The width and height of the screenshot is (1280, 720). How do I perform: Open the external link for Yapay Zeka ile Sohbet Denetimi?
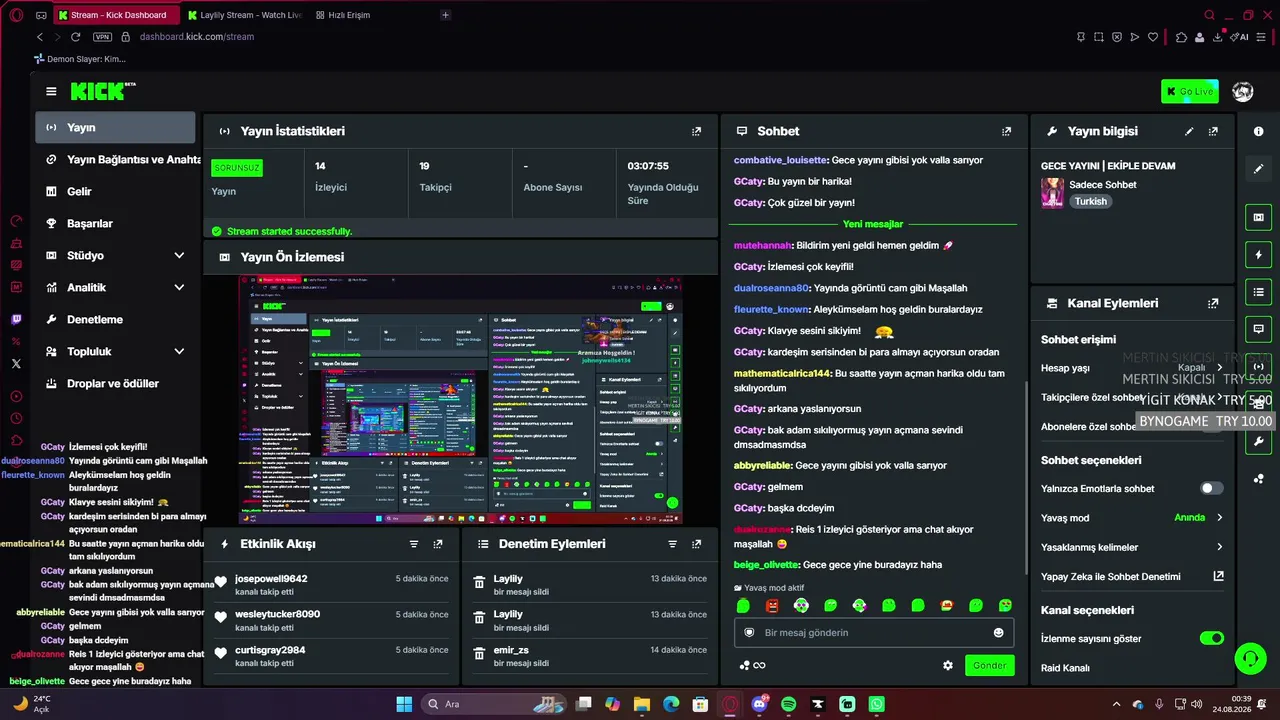1218,576
